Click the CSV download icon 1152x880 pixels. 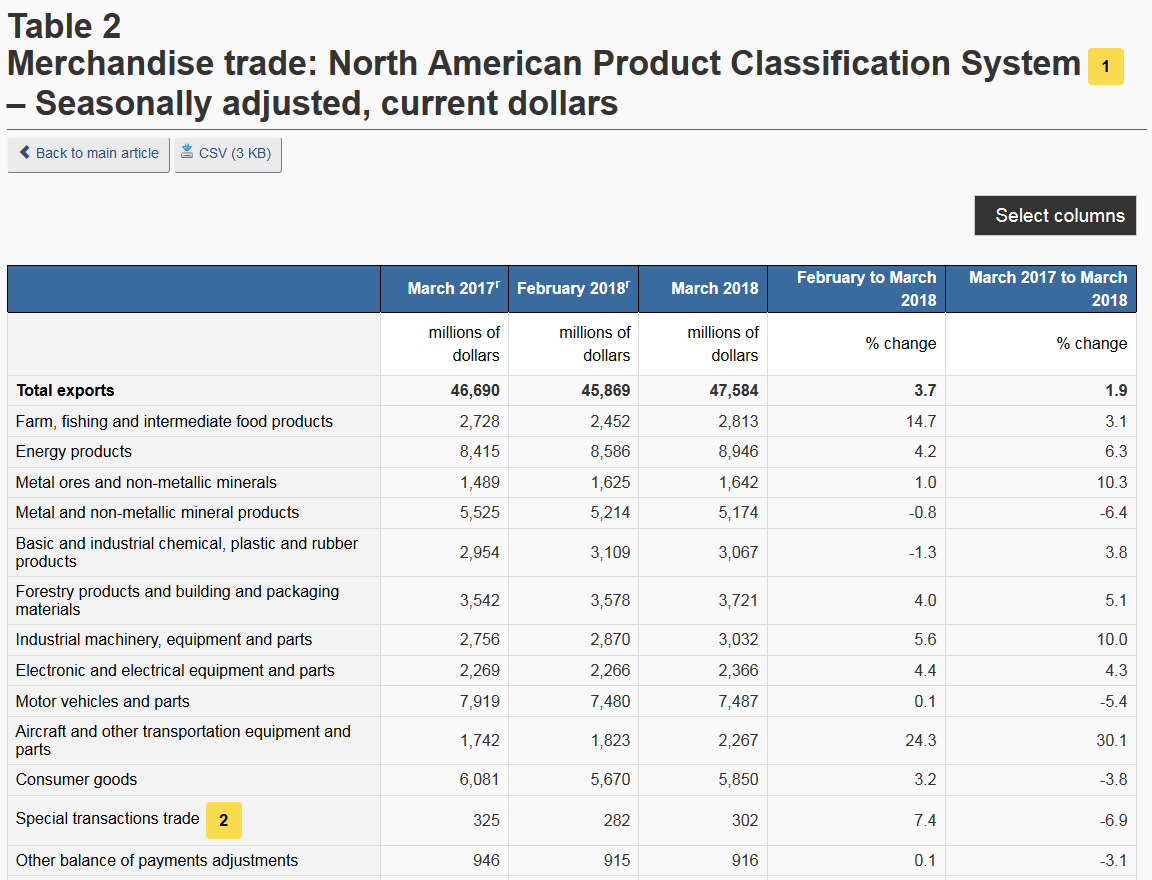(187, 151)
